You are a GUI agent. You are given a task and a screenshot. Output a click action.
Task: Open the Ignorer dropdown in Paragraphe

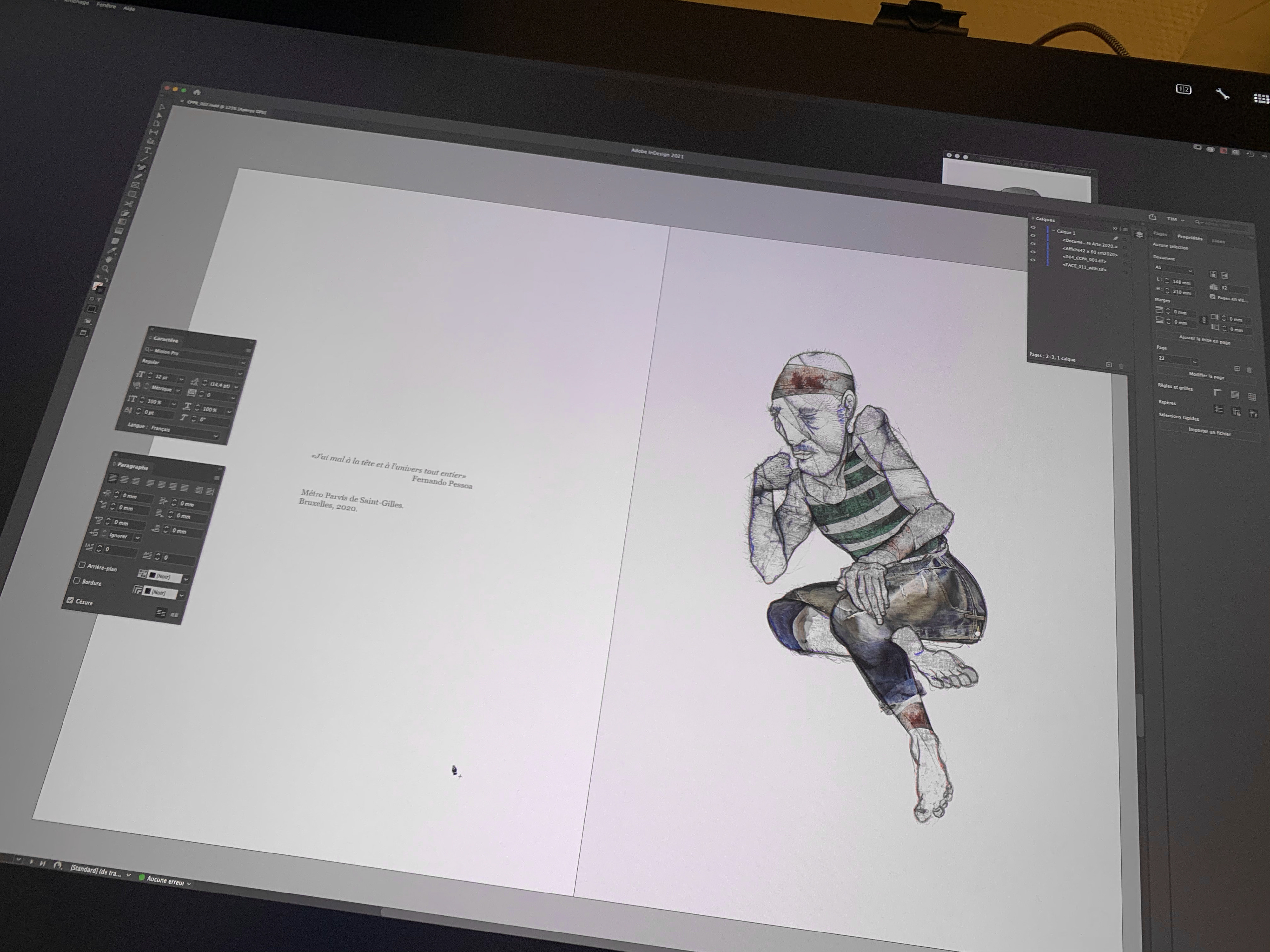pyautogui.click(x=137, y=538)
